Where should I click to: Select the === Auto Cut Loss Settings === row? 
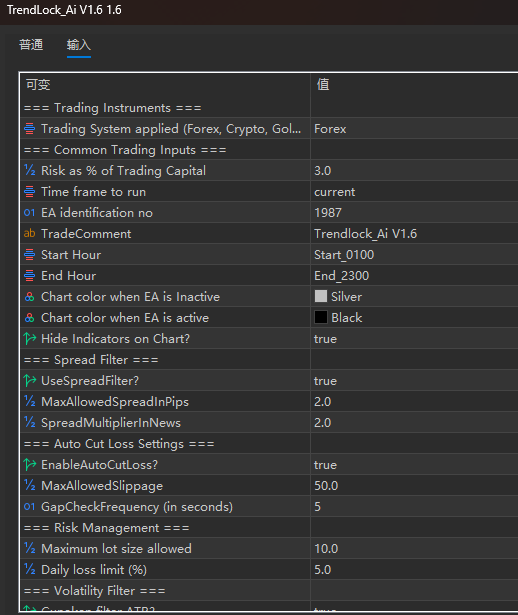269,444
